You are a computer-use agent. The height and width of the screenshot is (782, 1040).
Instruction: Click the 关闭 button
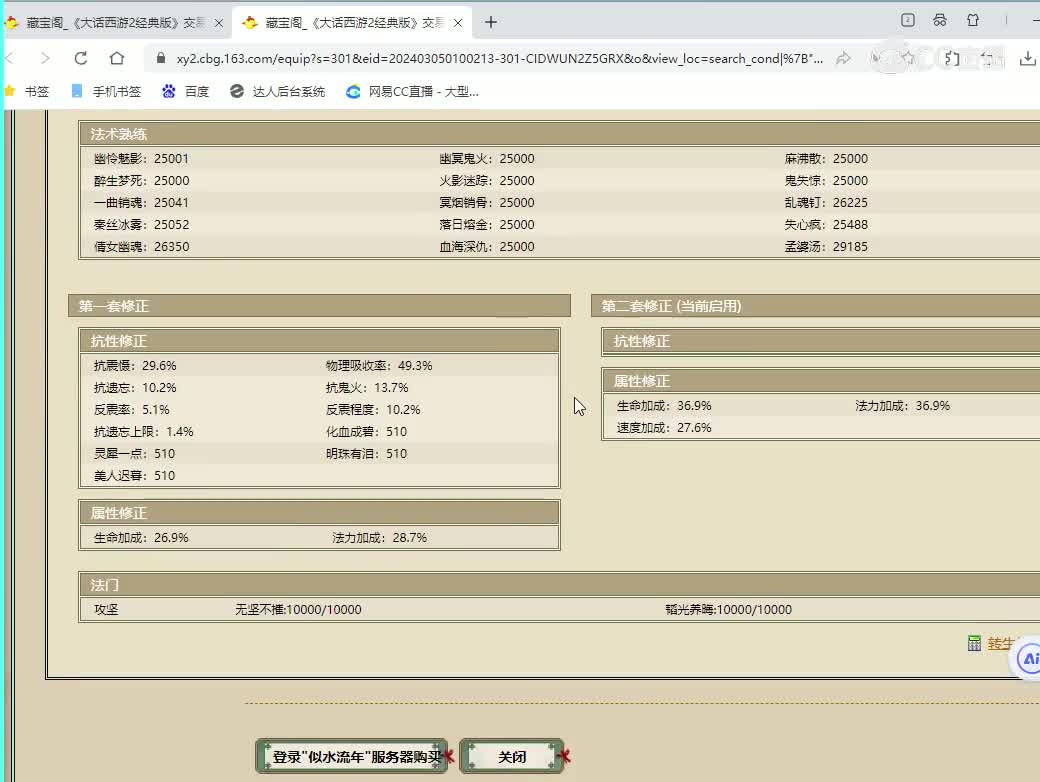click(512, 757)
